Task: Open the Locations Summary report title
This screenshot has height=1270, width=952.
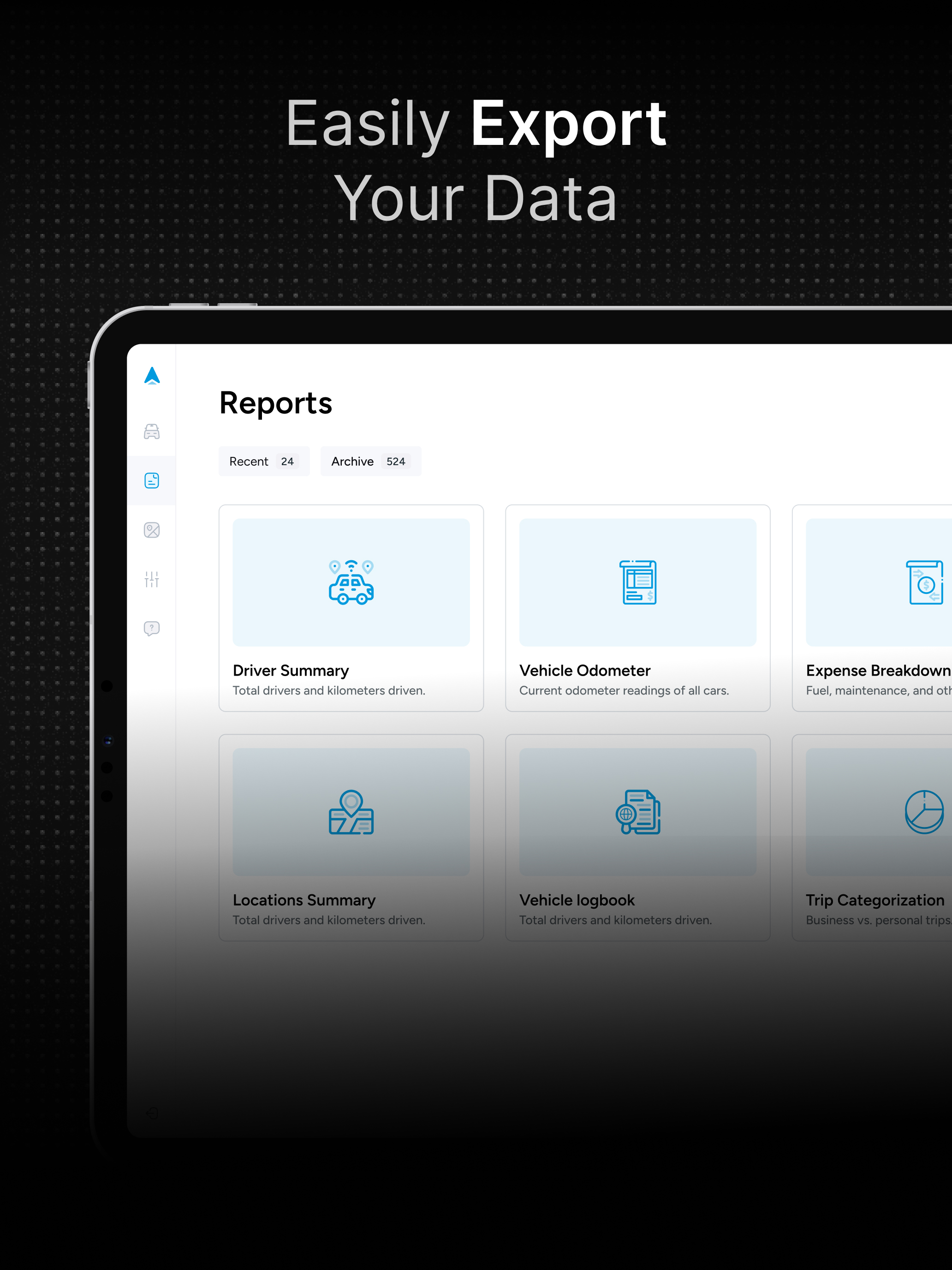Action: [304, 900]
